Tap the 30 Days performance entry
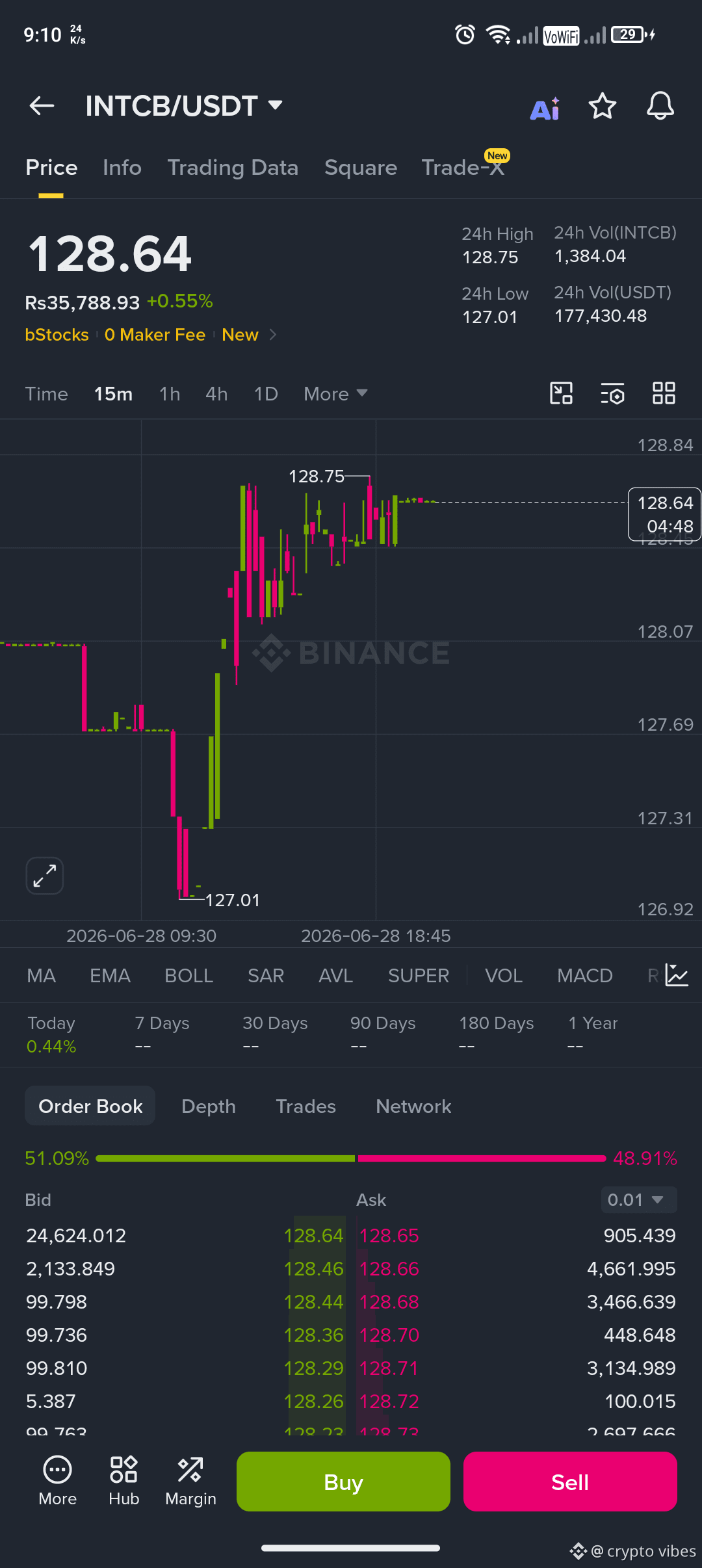This screenshot has width=702, height=1568. [275, 1034]
